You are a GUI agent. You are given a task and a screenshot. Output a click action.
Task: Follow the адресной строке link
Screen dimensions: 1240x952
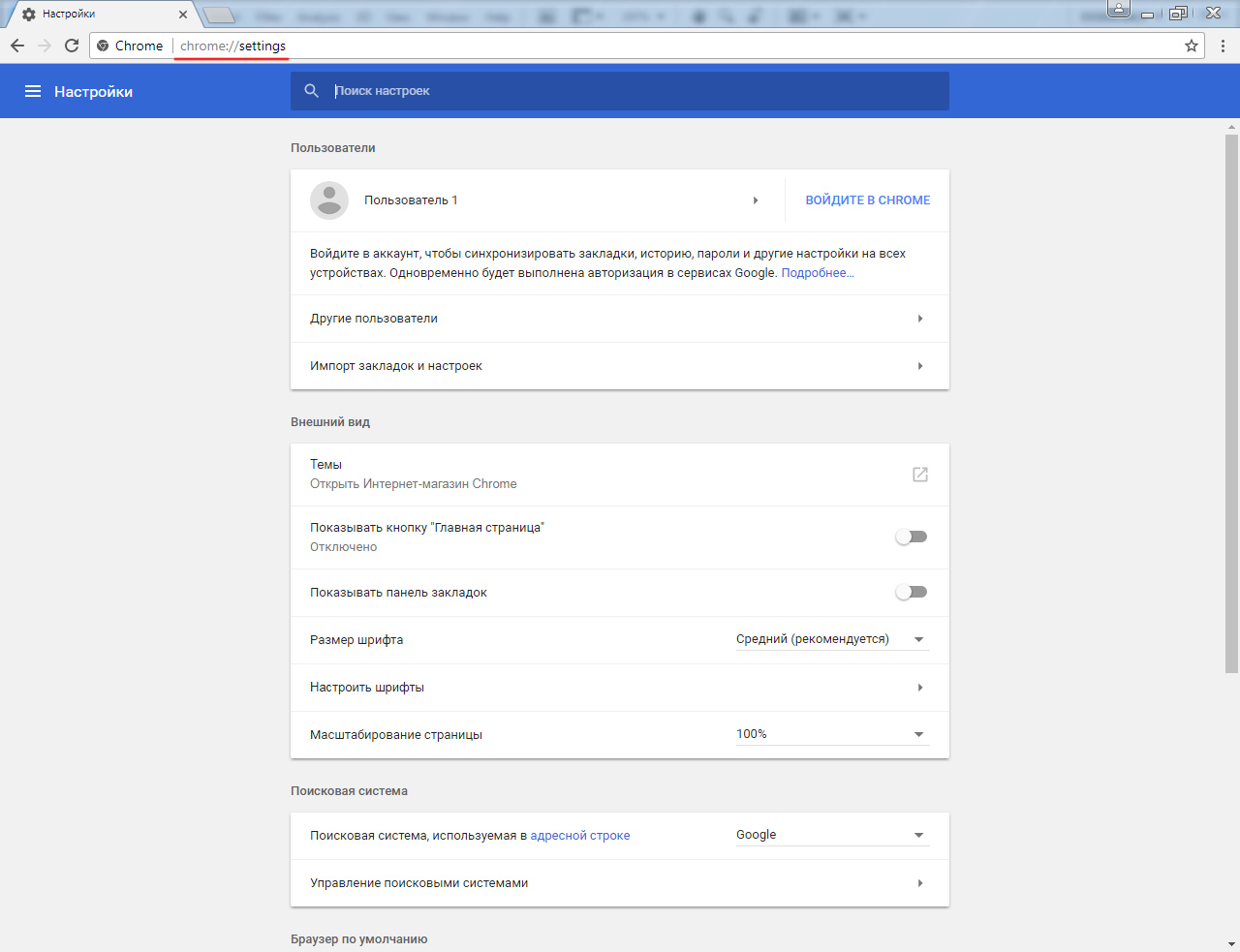pos(580,836)
